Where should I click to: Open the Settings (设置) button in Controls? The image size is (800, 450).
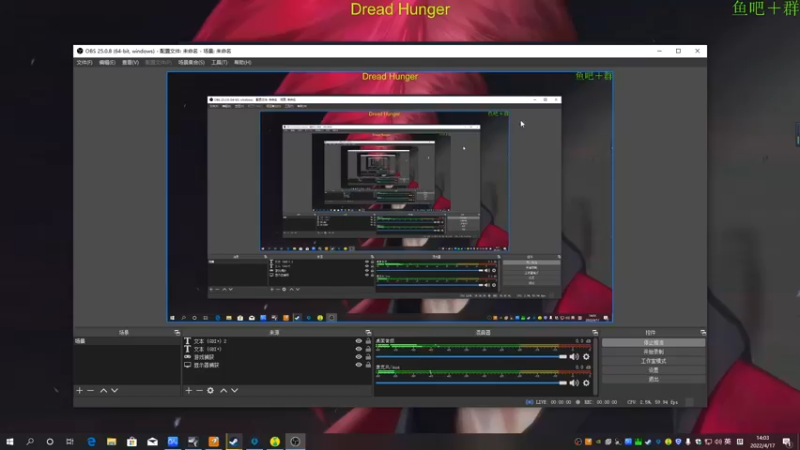654,370
